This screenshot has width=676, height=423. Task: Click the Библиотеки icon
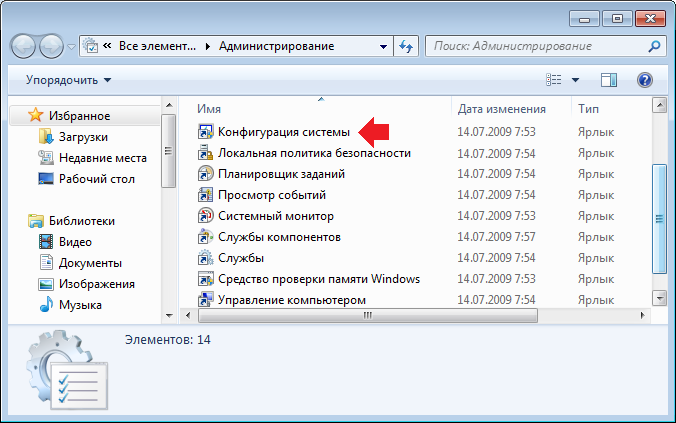(35, 221)
